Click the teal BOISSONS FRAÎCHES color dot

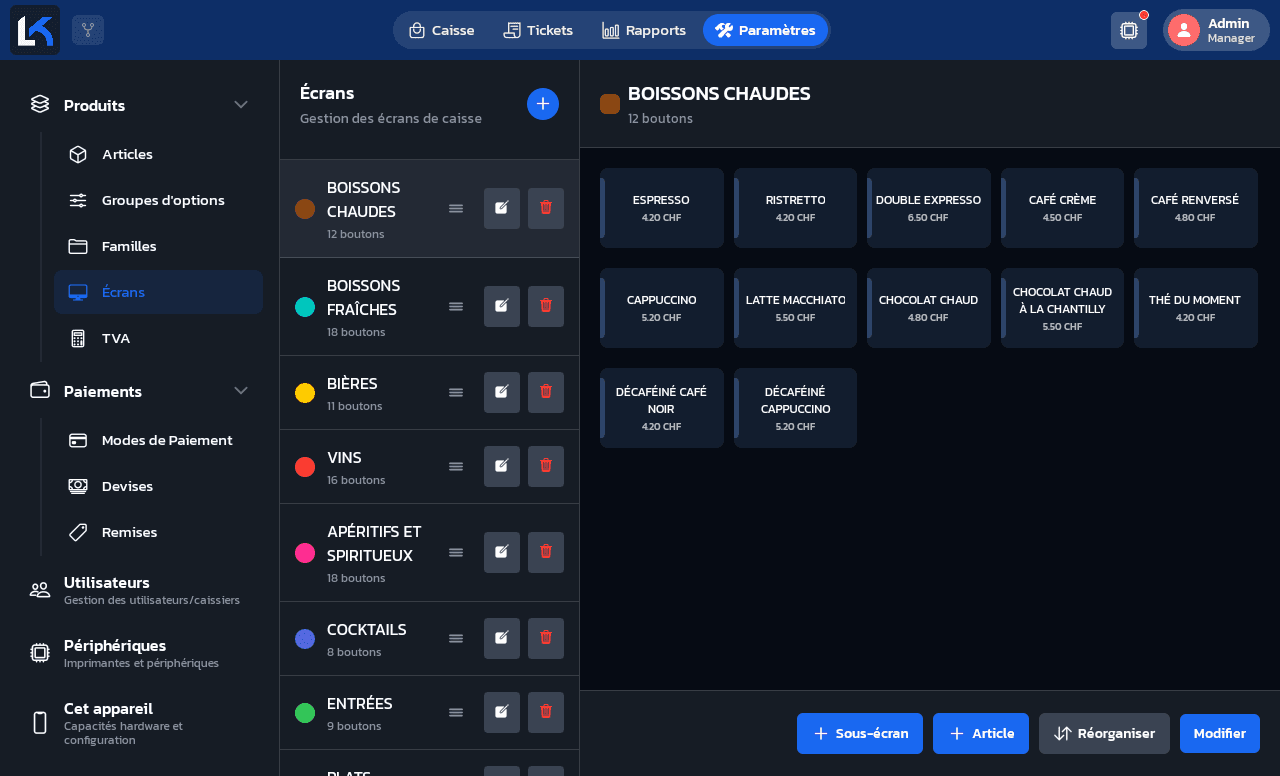tap(305, 307)
